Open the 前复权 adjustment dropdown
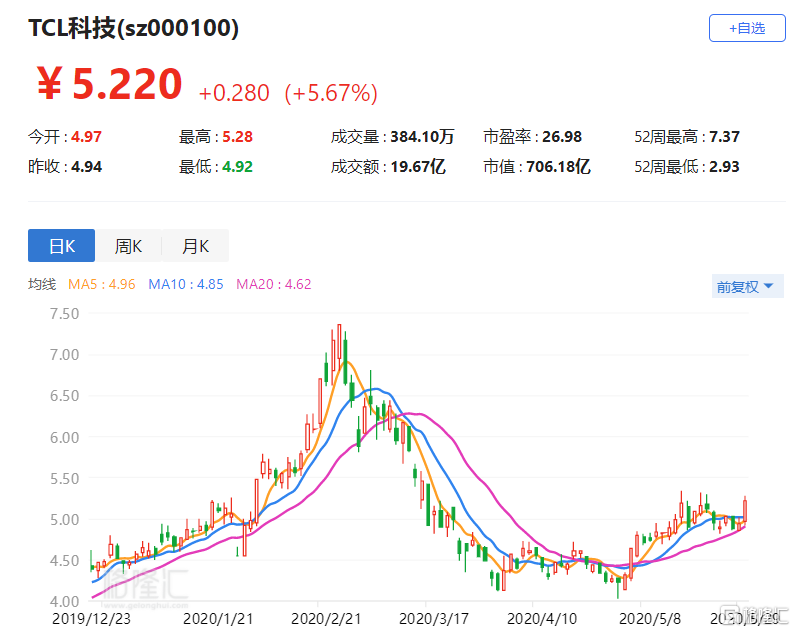The width and height of the screenshot is (795, 632). (x=745, y=287)
